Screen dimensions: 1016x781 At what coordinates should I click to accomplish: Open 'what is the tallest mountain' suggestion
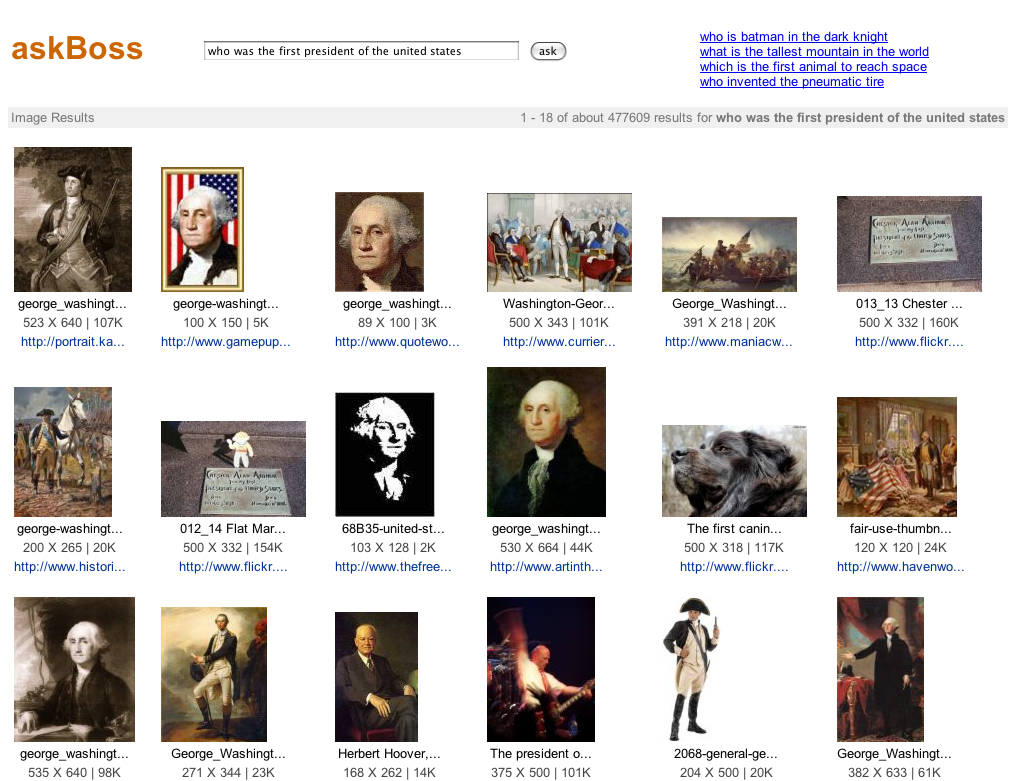tap(814, 52)
